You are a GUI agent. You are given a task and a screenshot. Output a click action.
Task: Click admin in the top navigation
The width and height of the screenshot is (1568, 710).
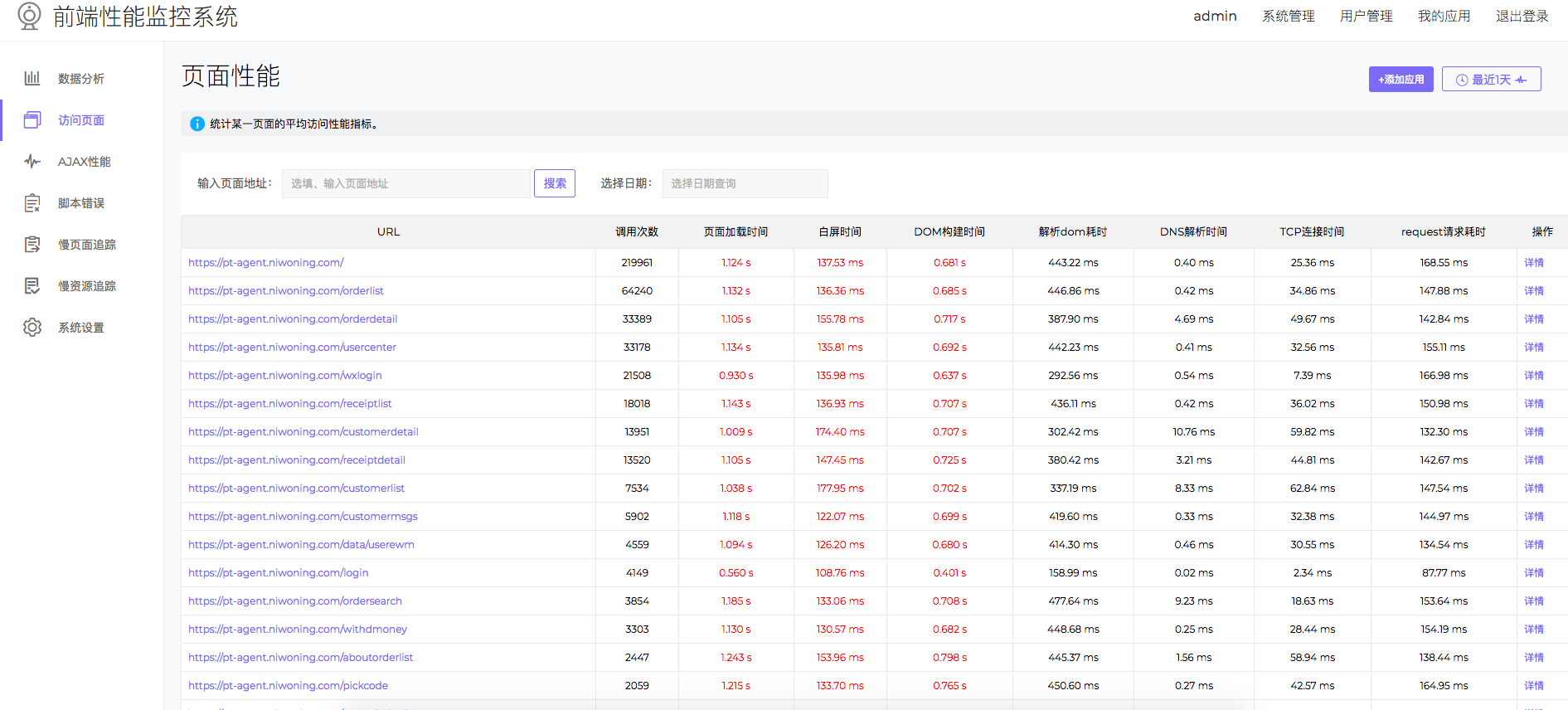pos(1215,16)
